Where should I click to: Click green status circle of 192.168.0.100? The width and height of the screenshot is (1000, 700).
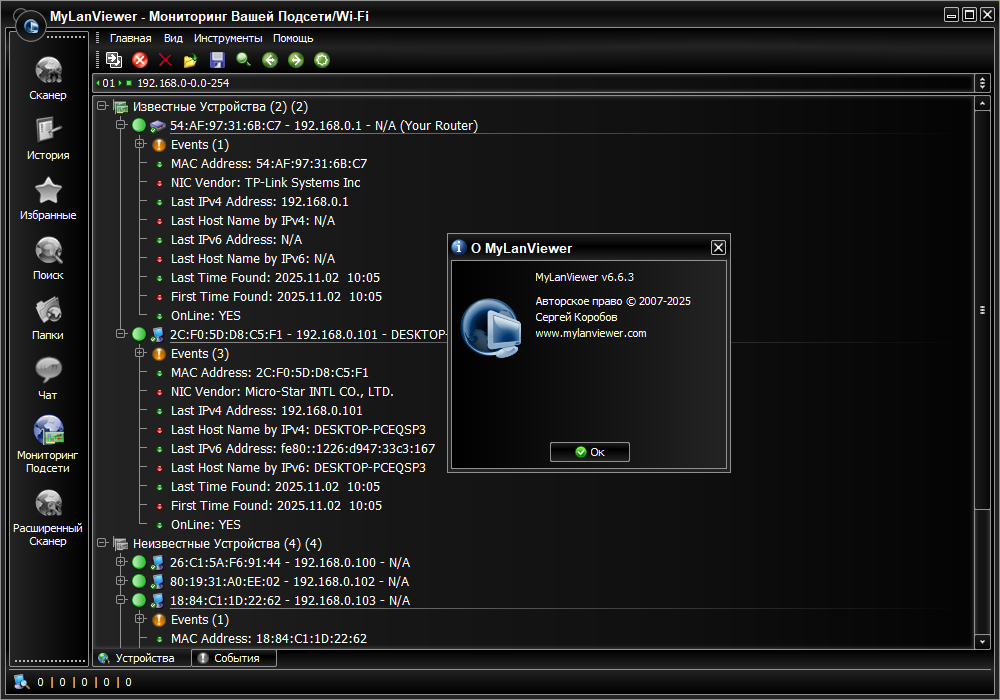(x=139, y=562)
